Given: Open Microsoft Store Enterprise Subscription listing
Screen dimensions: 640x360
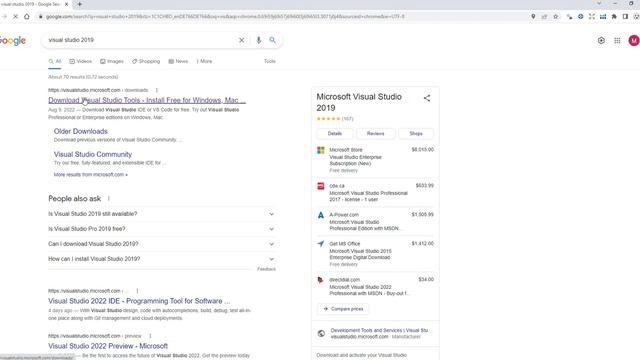Looking at the screenshot, I should tap(375, 160).
